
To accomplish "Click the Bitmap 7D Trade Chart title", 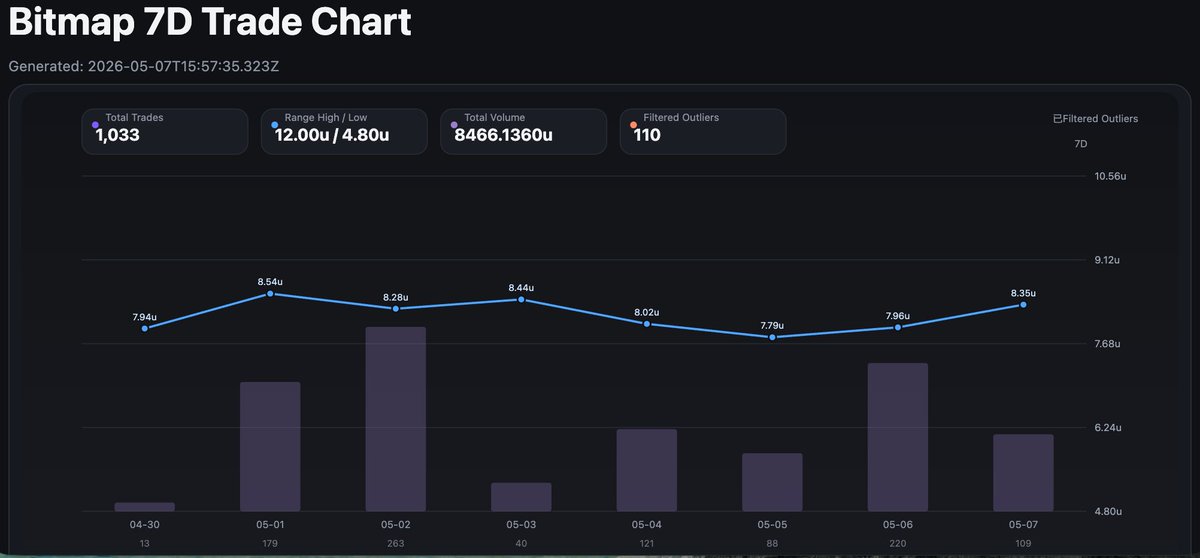I will (209, 21).
